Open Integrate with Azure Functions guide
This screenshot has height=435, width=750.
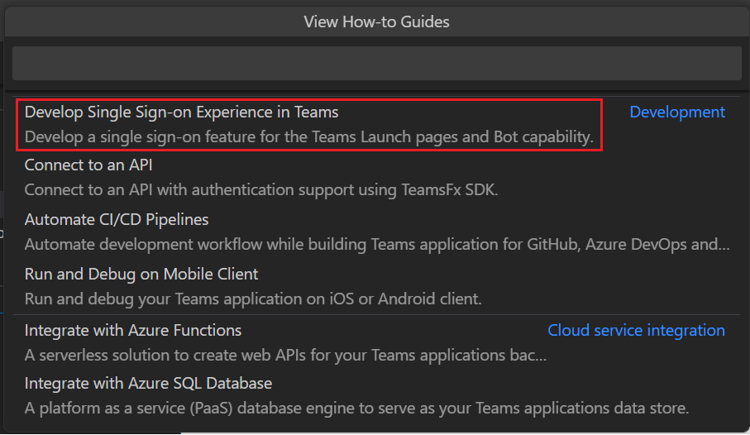coord(133,330)
